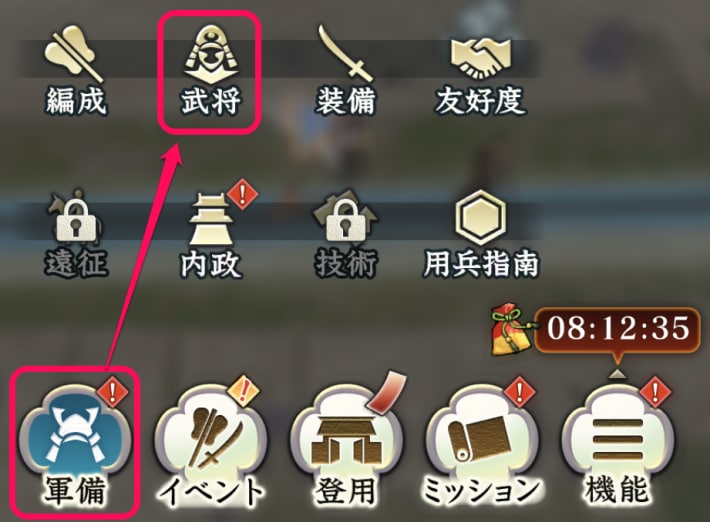Click the orange alert badge on イベント
The width and height of the screenshot is (710, 522).
coord(245,390)
